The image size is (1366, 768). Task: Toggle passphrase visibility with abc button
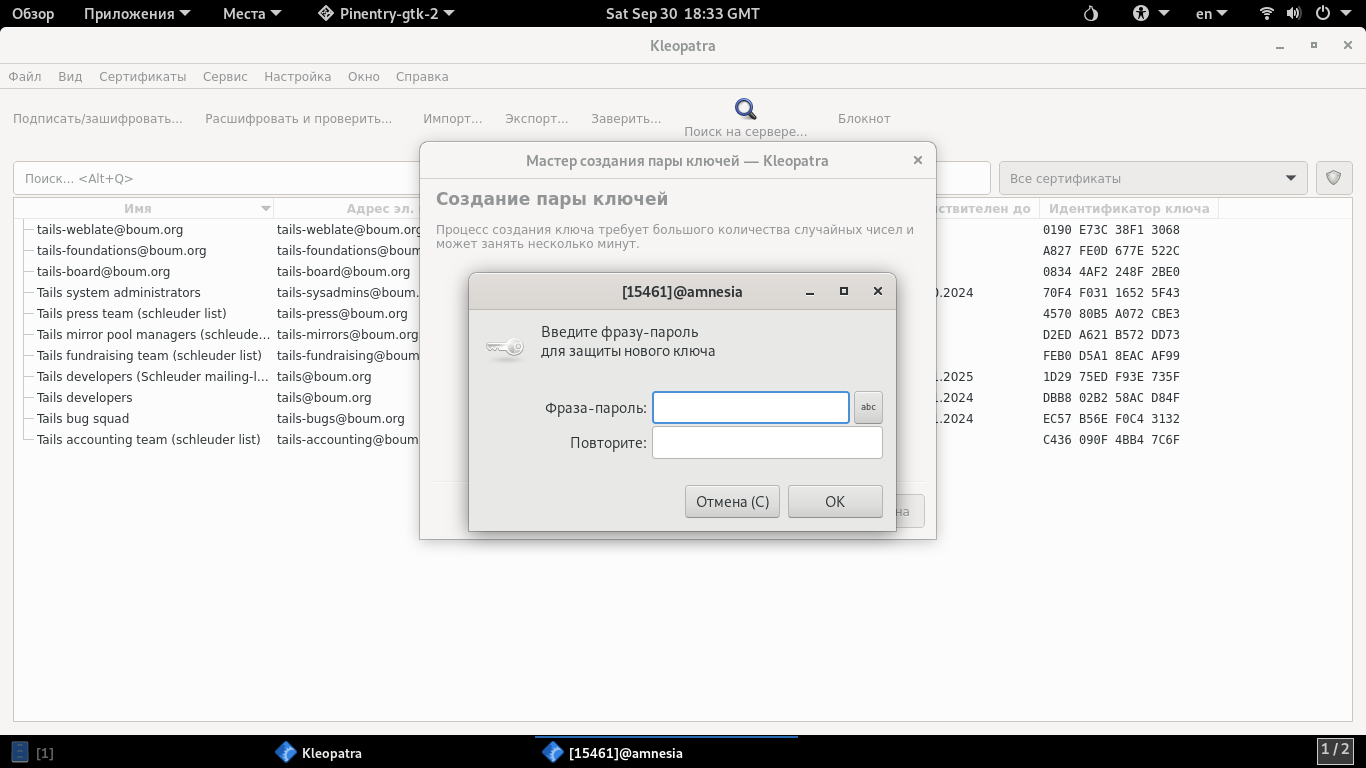pyautogui.click(x=868, y=407)
